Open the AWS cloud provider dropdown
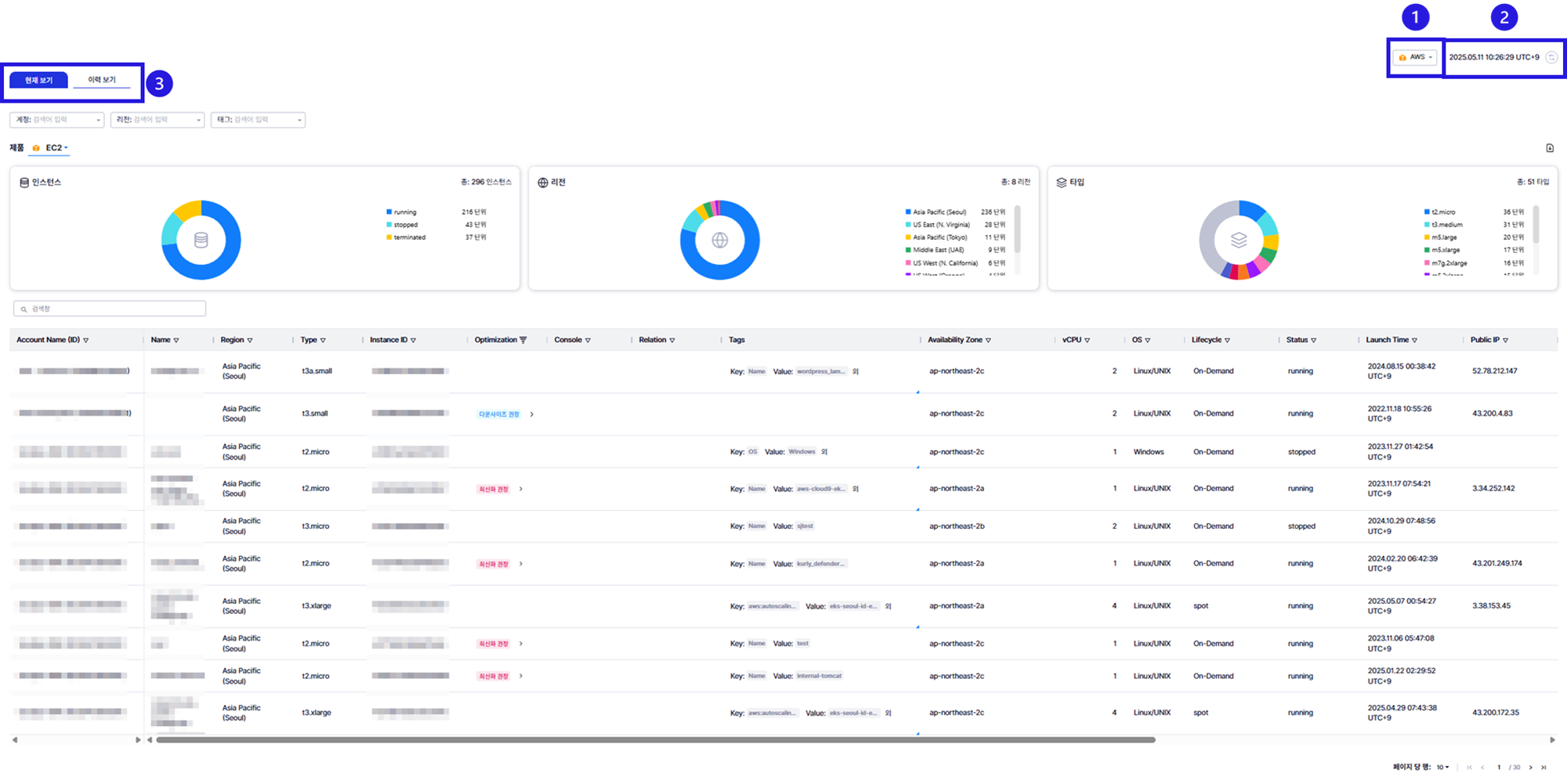The height and width of the screenshot is (784, 1567). pos(1417,57)
